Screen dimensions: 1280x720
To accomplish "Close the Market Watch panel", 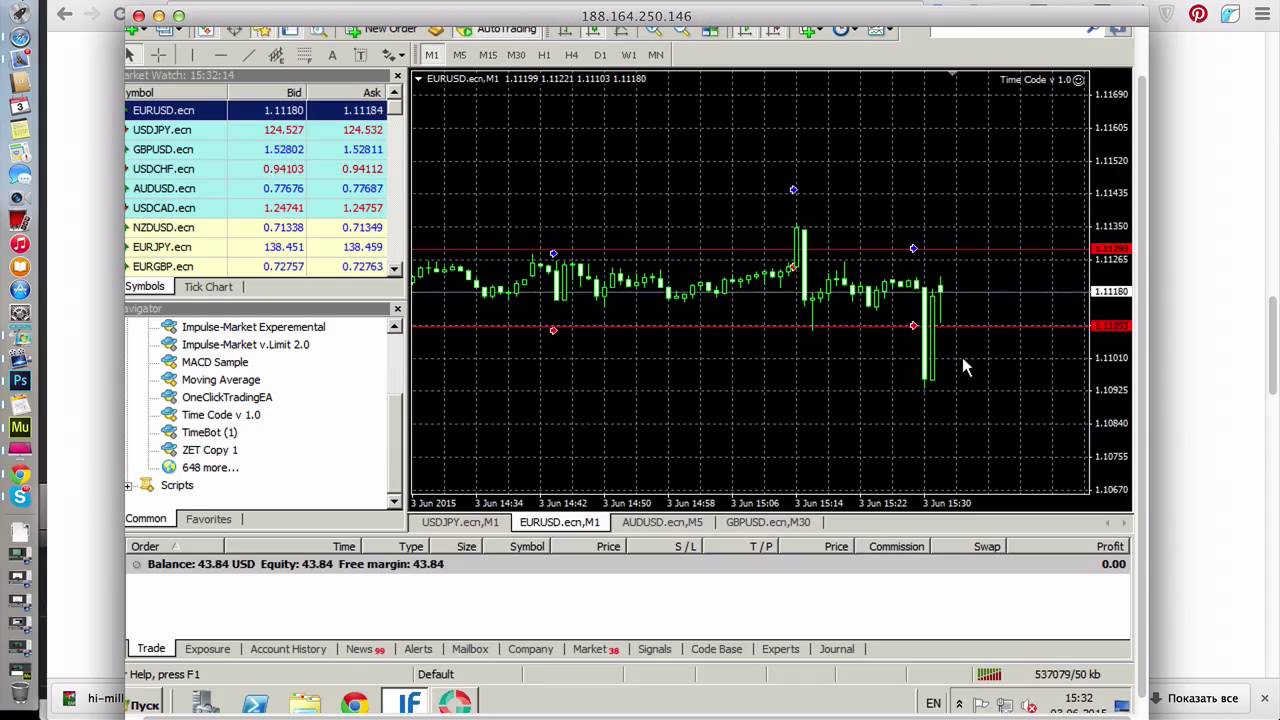I will (x=397, y=75).
